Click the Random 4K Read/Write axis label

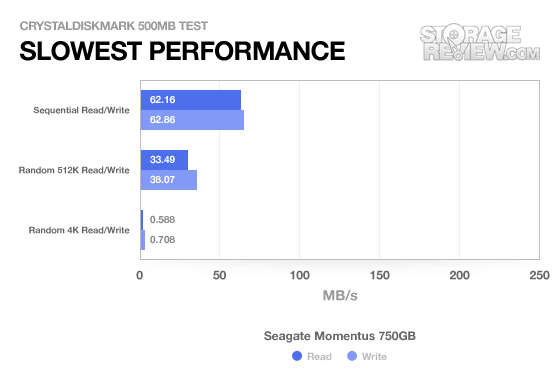click(x=79, y=230)
